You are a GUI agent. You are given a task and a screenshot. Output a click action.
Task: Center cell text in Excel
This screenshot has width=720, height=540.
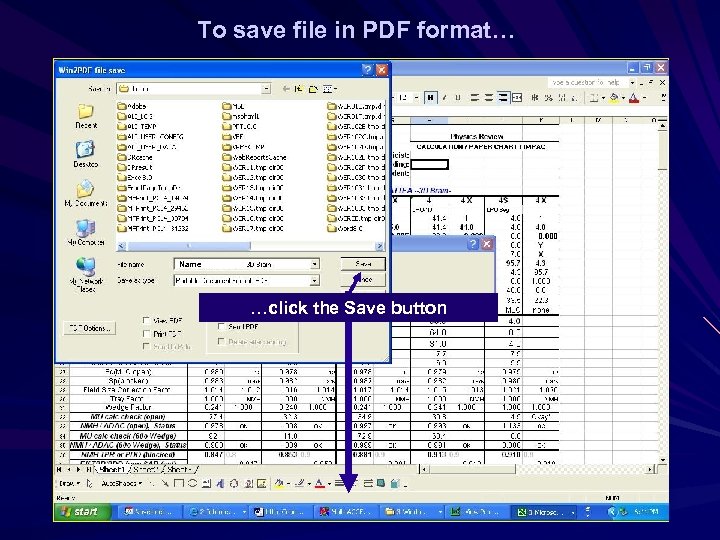pos(489,97)
